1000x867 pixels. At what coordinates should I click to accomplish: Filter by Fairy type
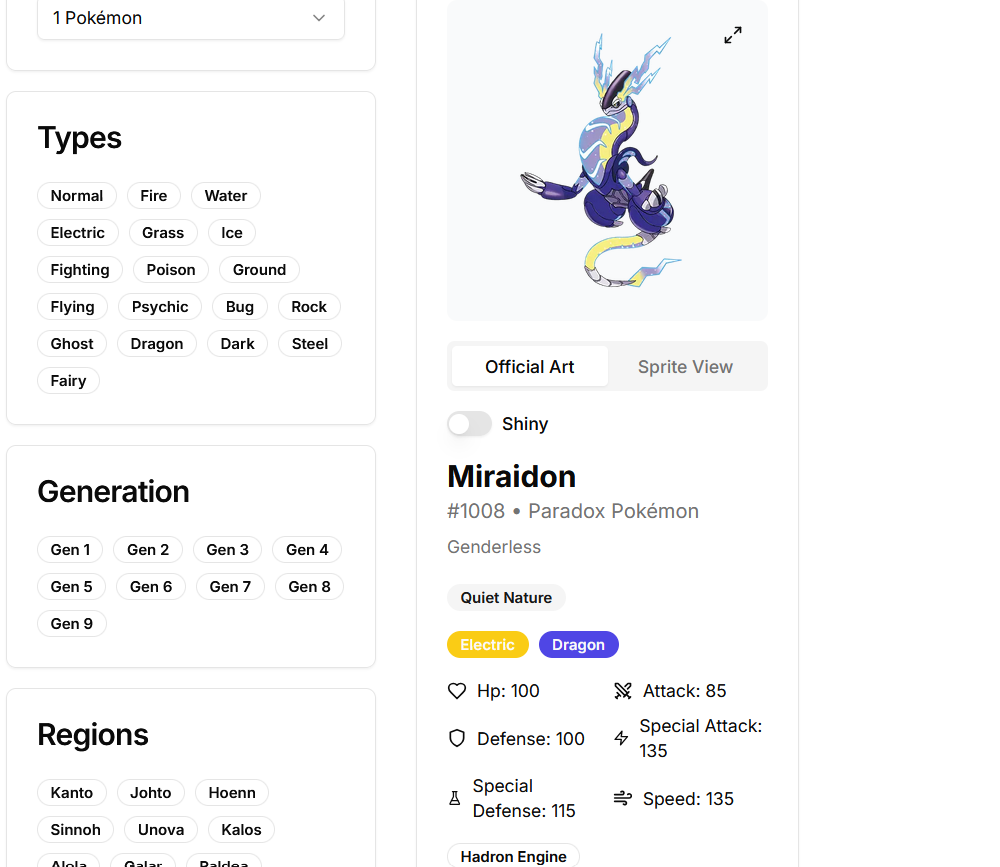pyautogui.click(x=68, y=381)
